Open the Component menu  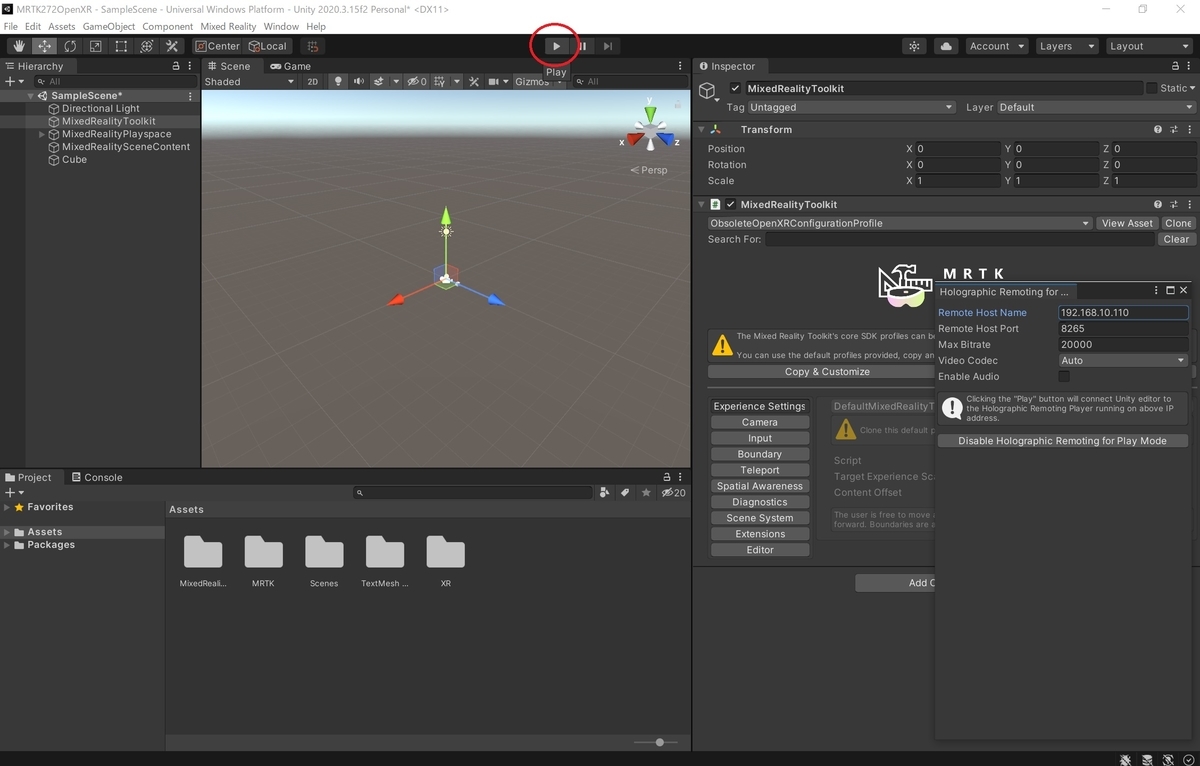click(168, 26)
